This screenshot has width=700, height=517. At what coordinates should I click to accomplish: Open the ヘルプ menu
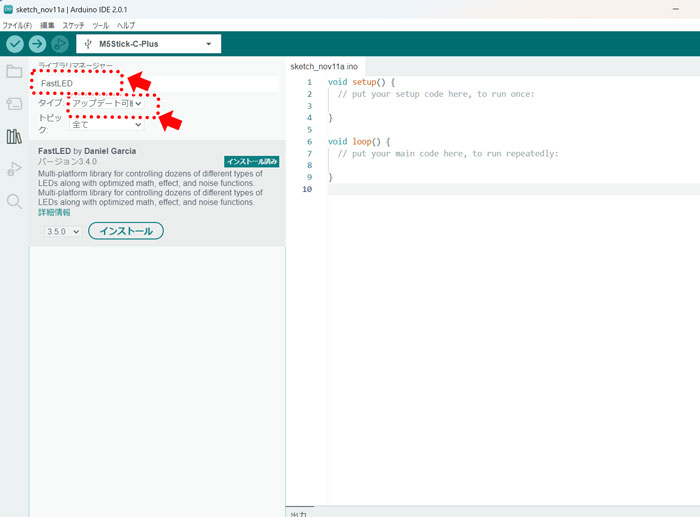[x=126, y=25]
